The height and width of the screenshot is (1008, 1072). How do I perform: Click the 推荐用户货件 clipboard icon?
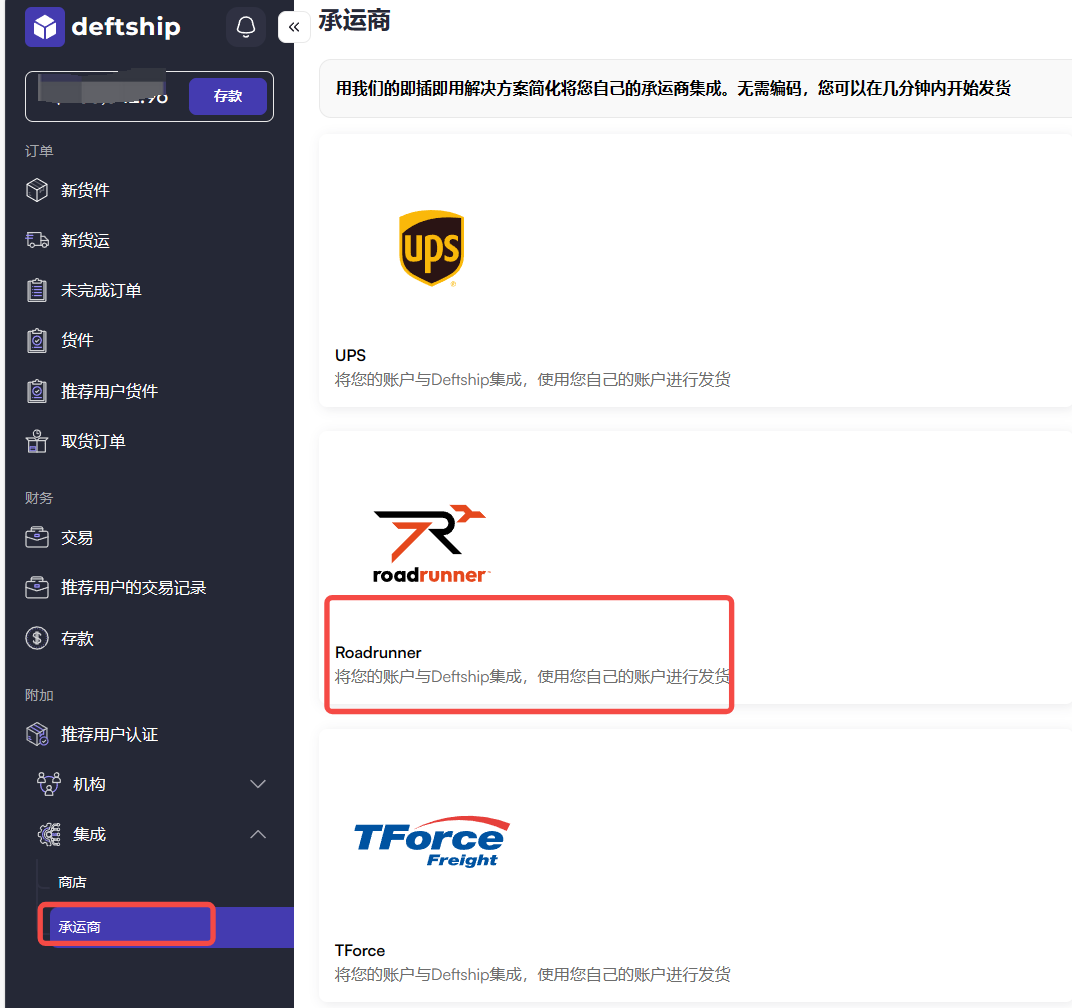pos(37,390)
